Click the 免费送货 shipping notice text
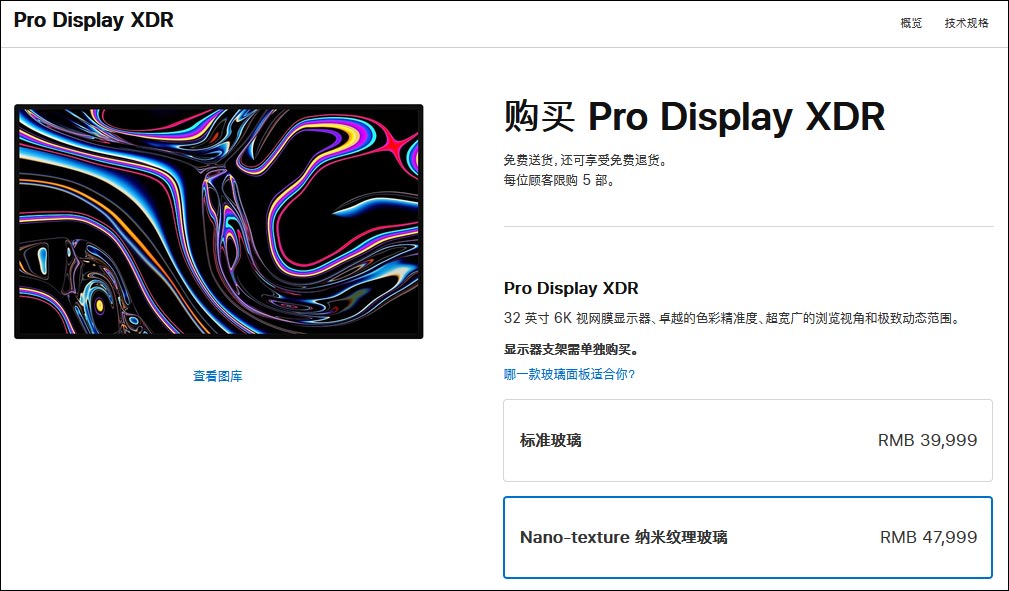 (x=529, y=160)
